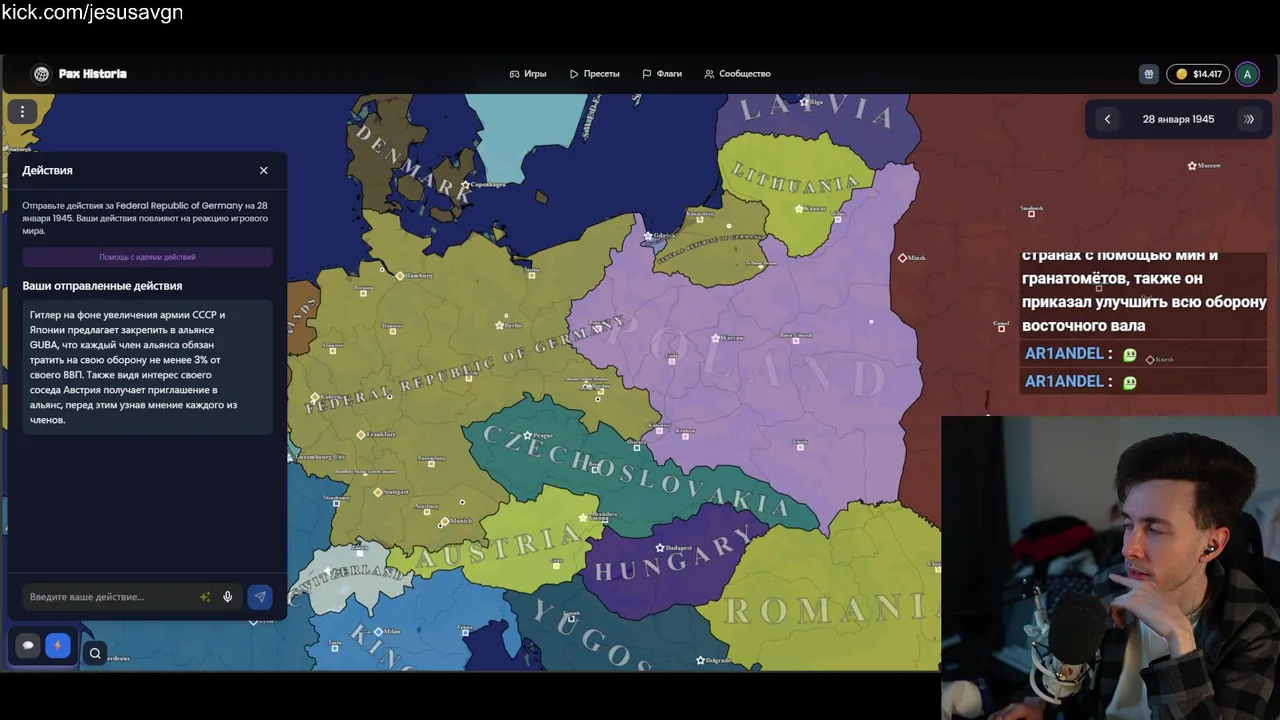Click the Moscow capital star marker
Screen dimensions: 1280x720
coord(1191,166)
